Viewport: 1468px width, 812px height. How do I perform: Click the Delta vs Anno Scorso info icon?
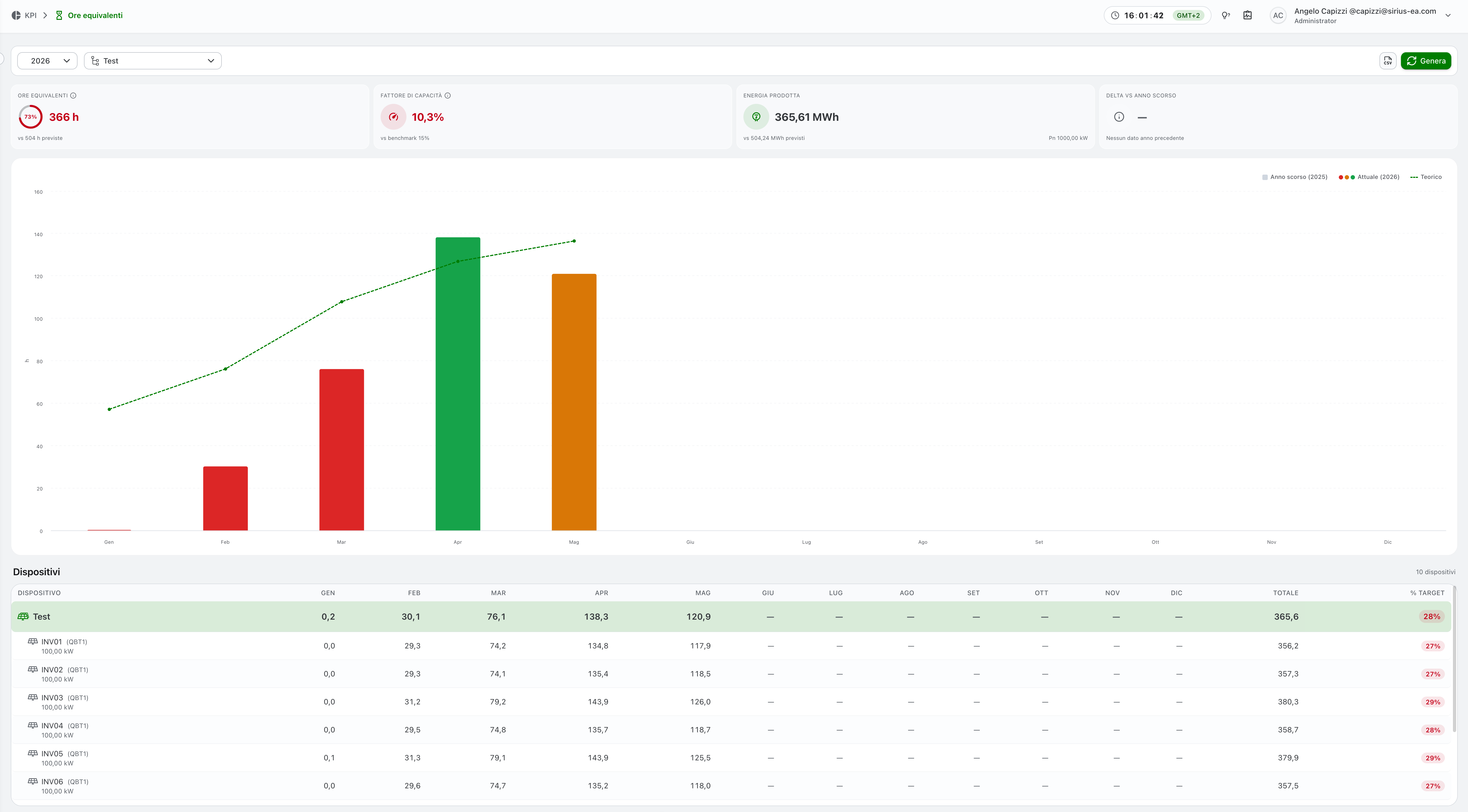[1119, 117]
